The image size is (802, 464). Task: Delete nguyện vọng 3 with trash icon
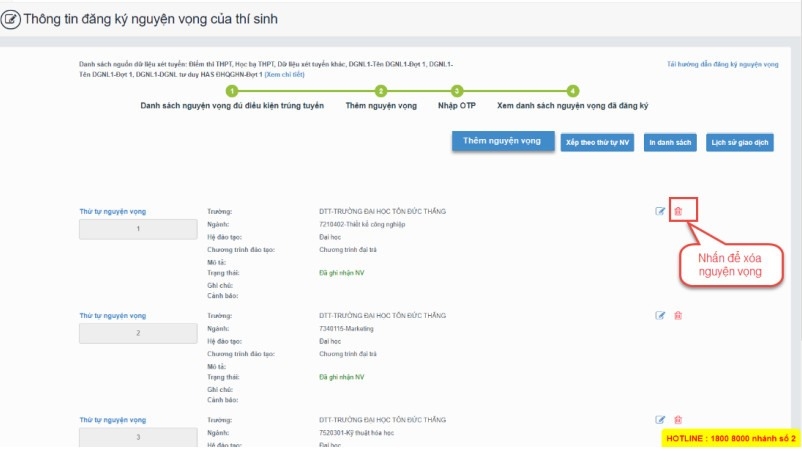click(678, 419)
